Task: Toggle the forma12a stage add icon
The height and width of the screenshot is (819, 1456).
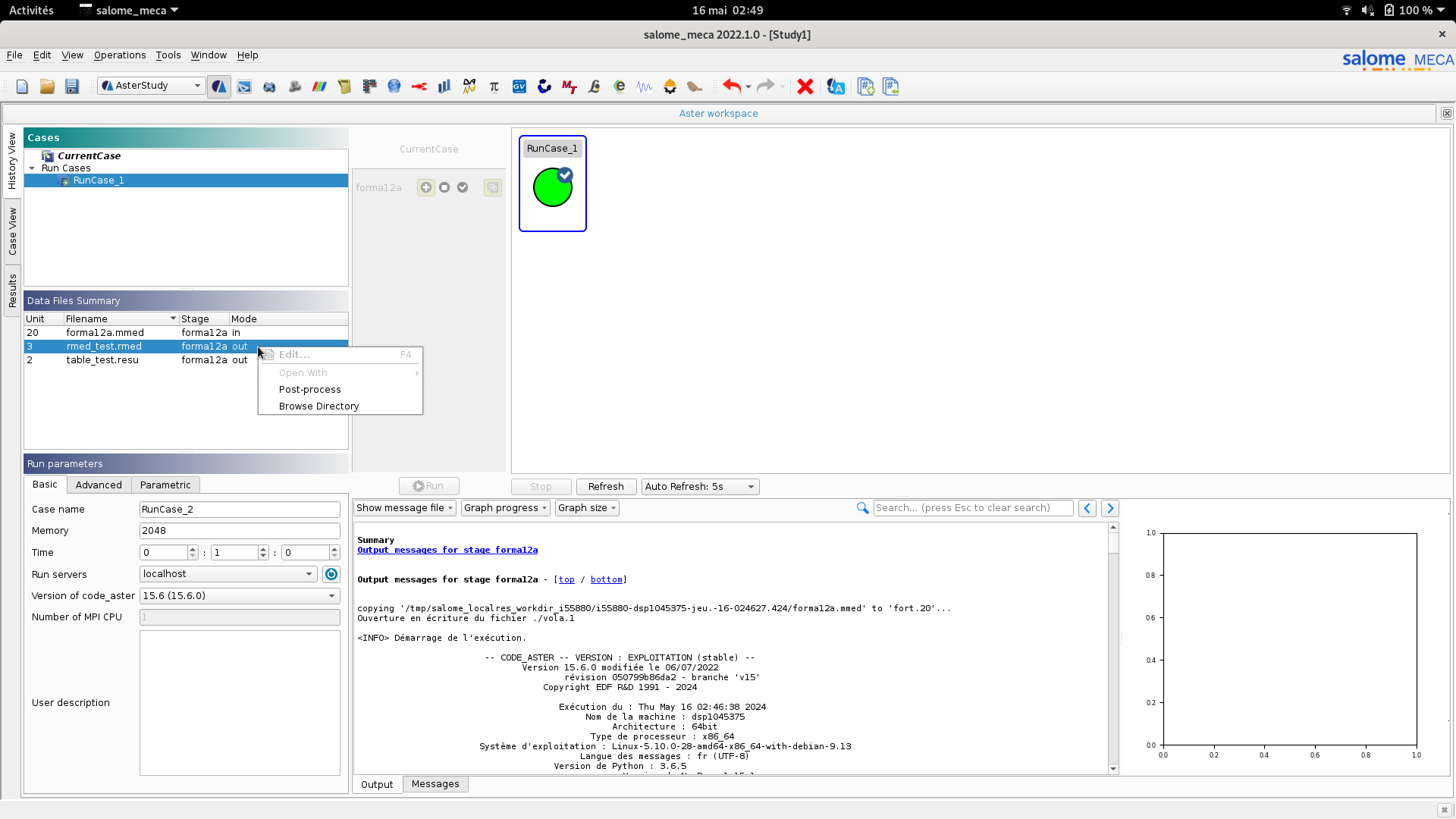Action: 426,187
